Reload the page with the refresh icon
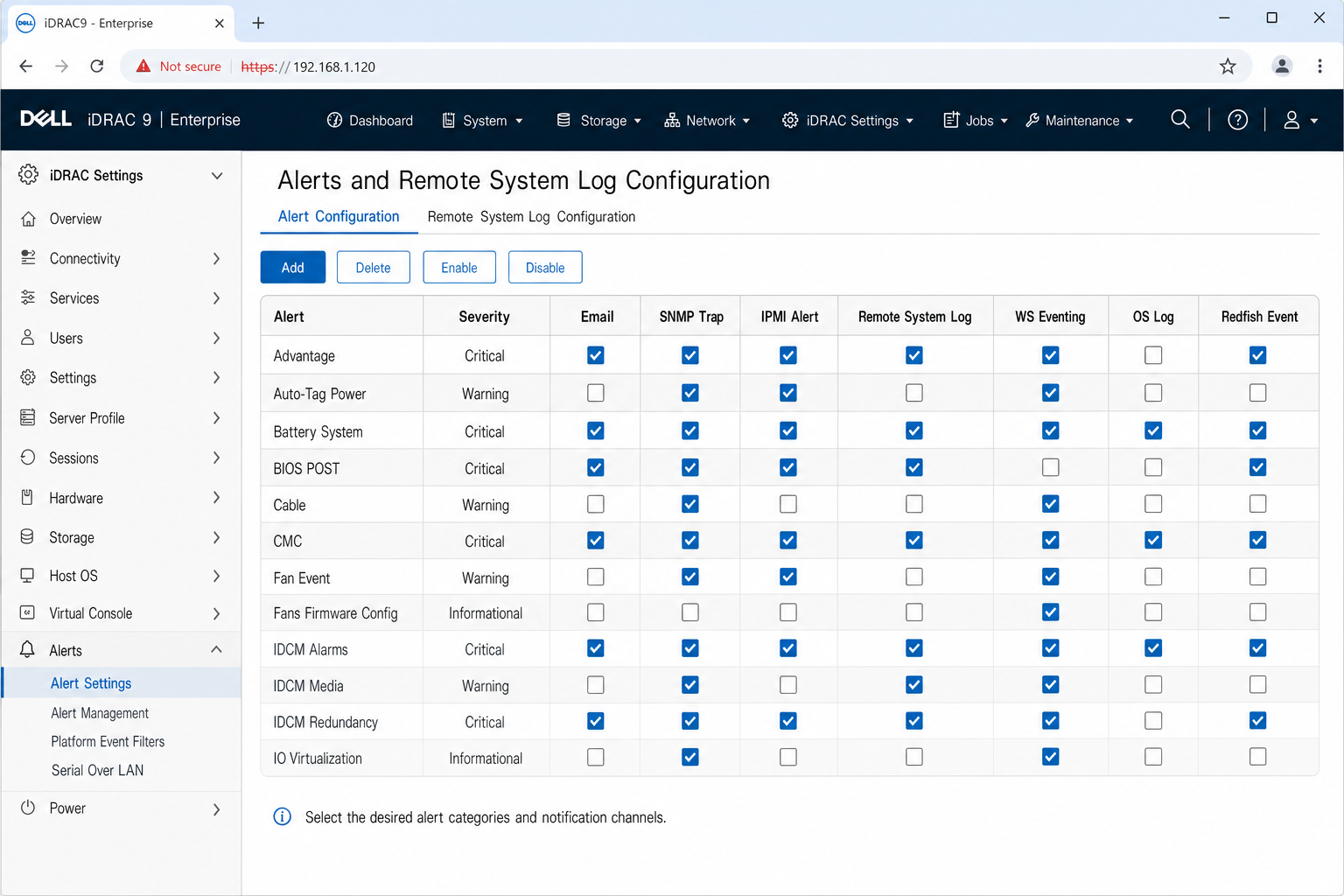The width and height of the screenshot is (1344, 896). click(x=97, y=66)
